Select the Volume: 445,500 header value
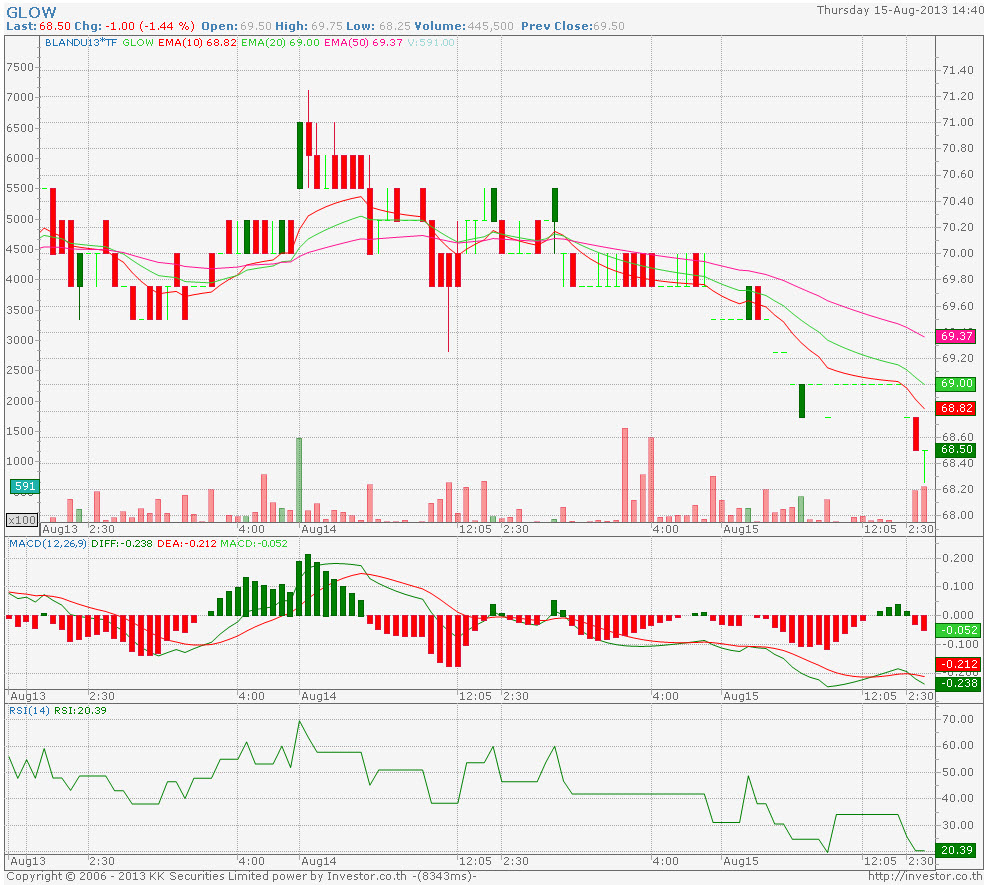Viewport: 990px width, 885px height. [x=464, y=26]
